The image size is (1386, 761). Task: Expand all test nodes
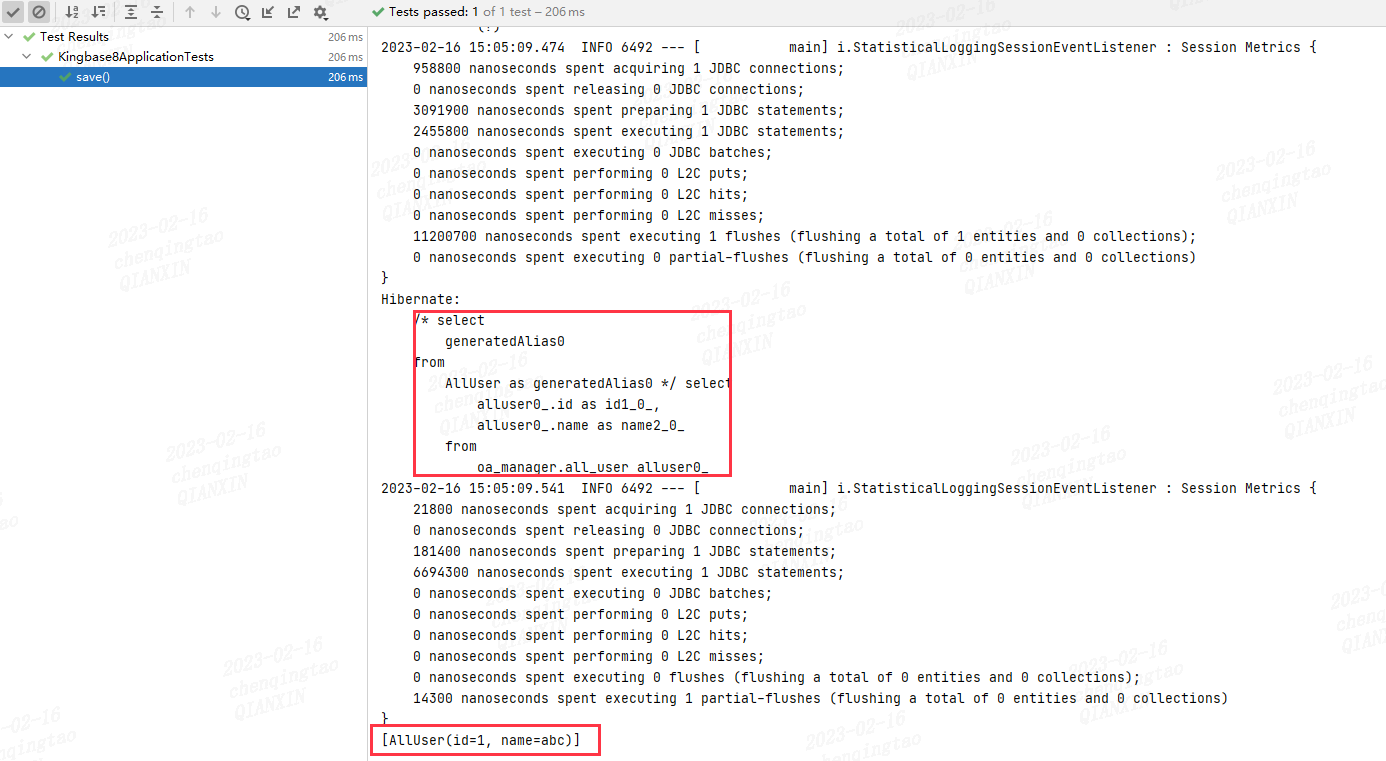131,12
